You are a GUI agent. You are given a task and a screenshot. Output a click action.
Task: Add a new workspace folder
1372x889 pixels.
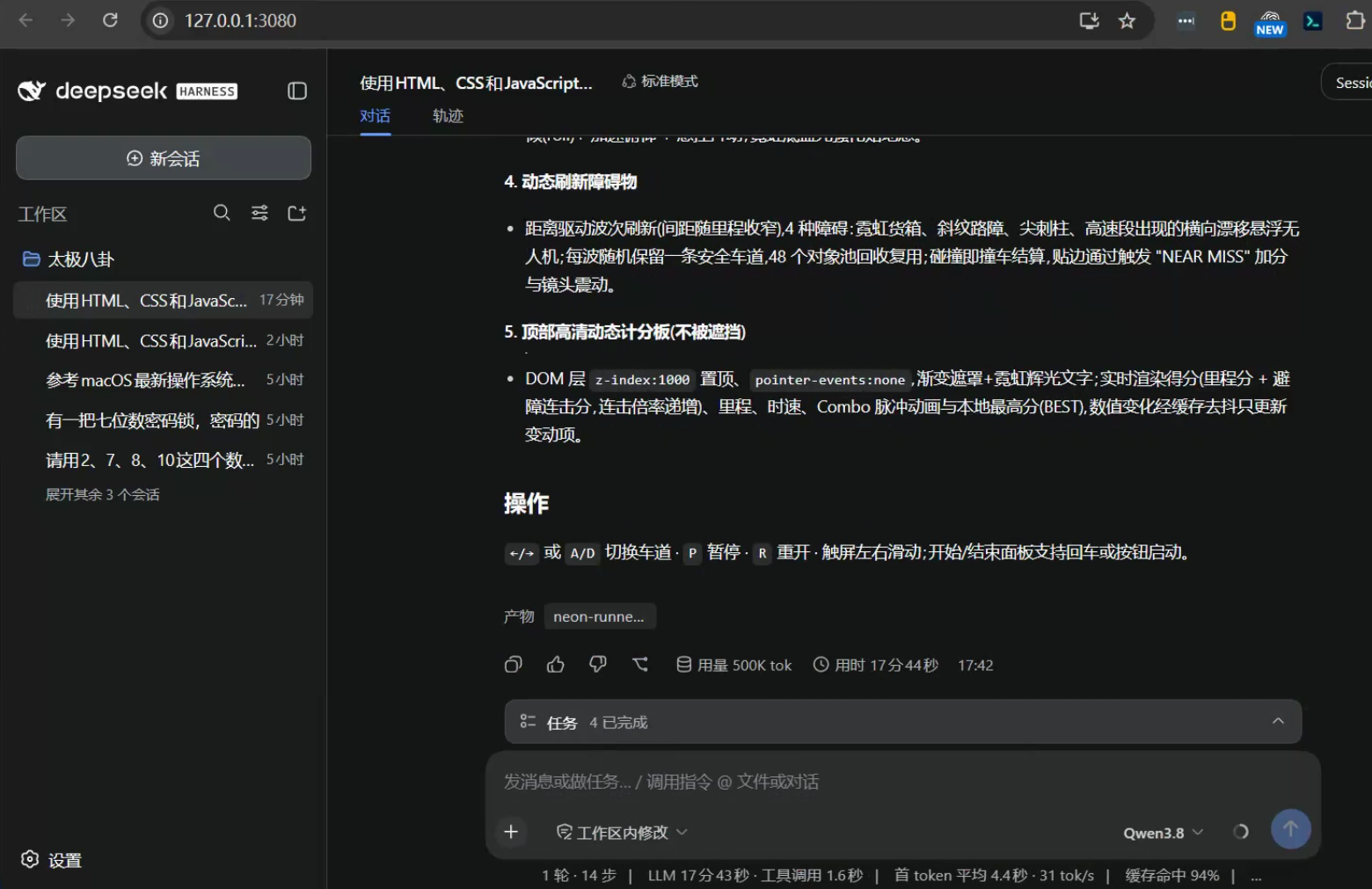(x=297, y=213)
